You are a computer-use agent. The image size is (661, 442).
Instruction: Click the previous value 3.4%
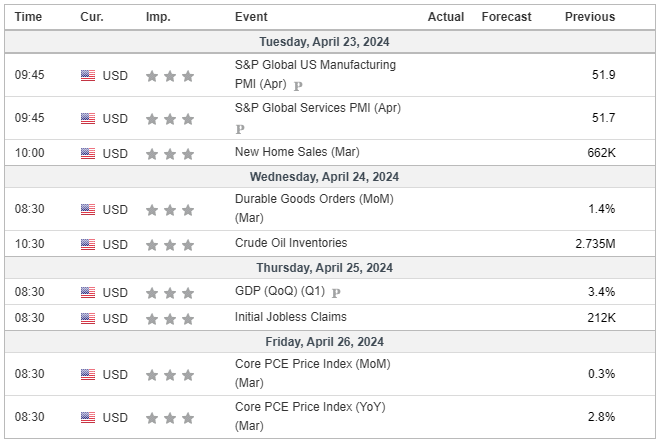[x=602, y=292]
